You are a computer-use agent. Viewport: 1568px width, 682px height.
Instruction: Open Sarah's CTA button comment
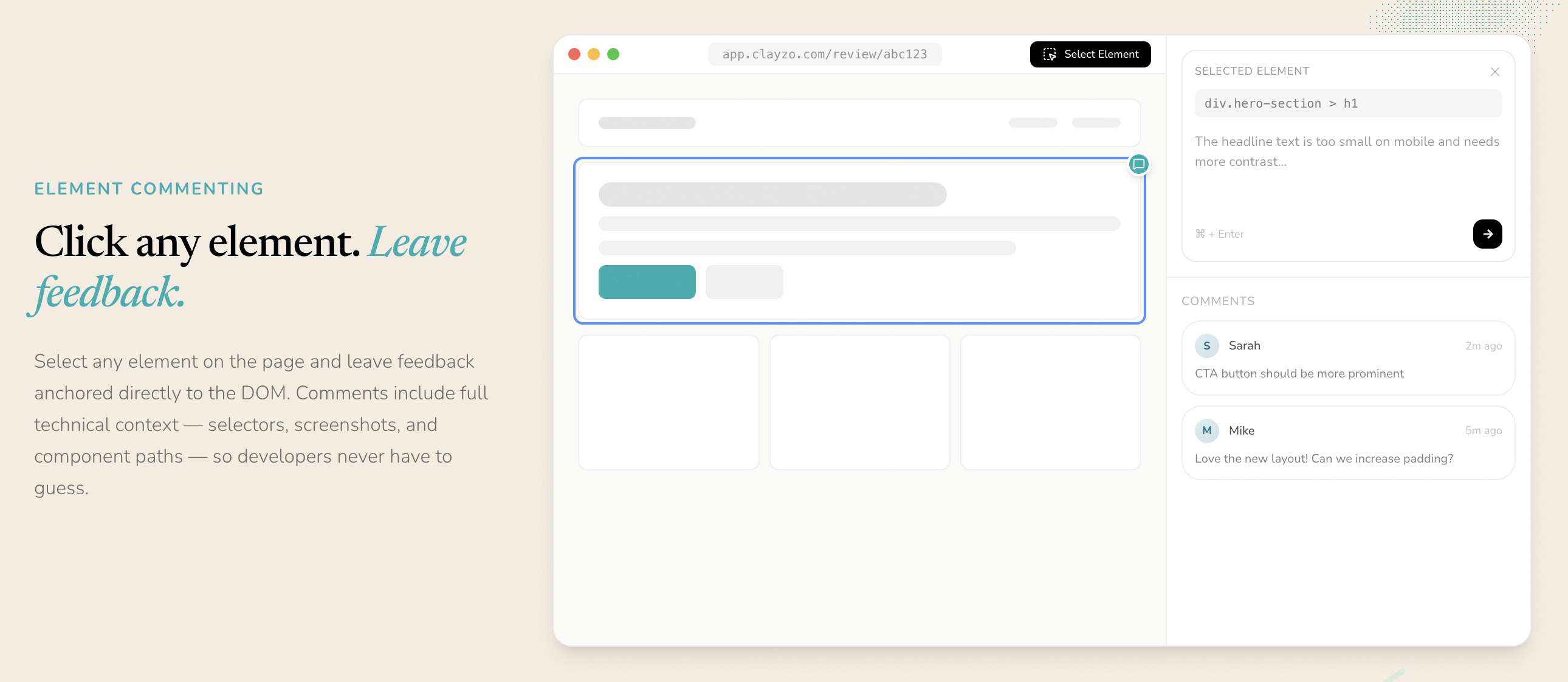tap(1347, 373)
